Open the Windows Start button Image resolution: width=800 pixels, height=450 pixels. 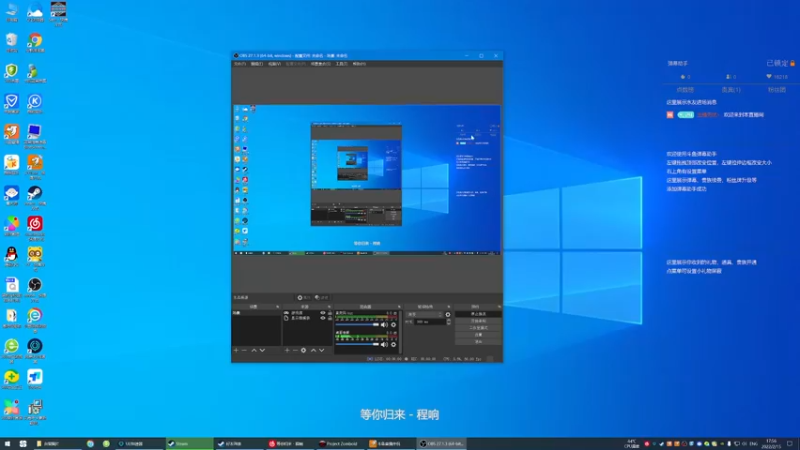(7, 444)
